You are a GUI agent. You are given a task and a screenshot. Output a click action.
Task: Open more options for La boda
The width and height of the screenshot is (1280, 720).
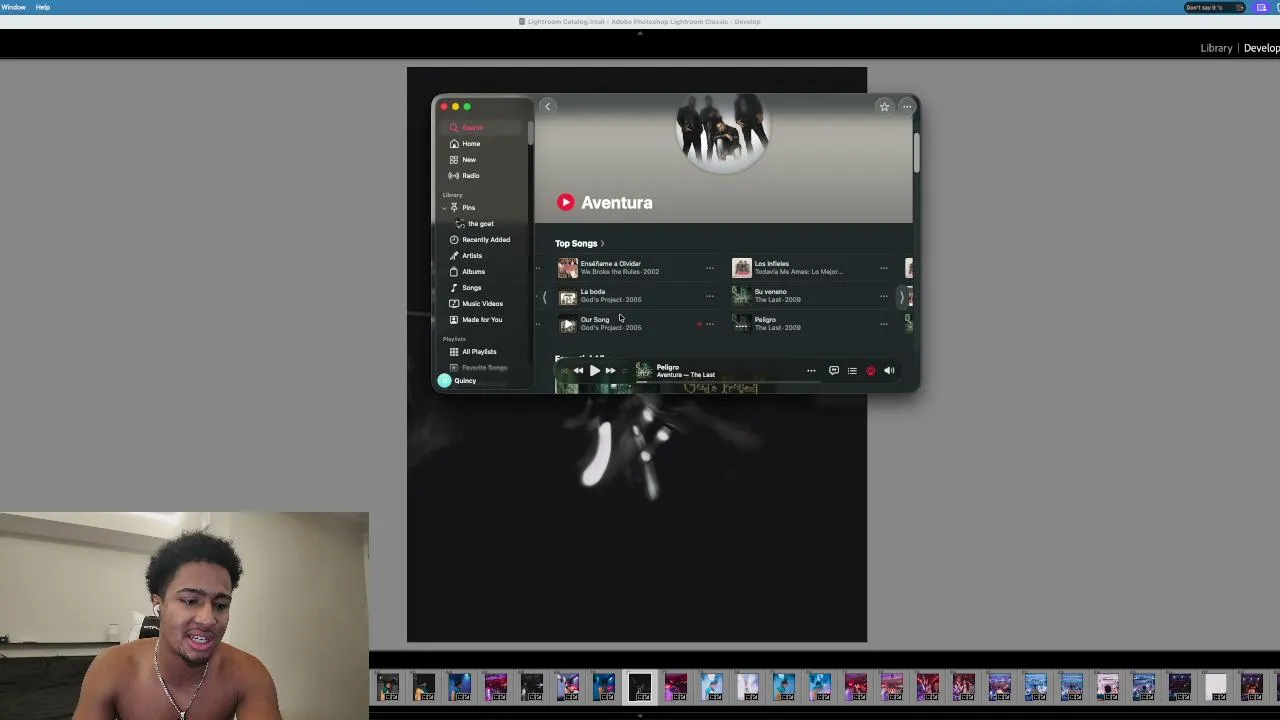[710, 296]
